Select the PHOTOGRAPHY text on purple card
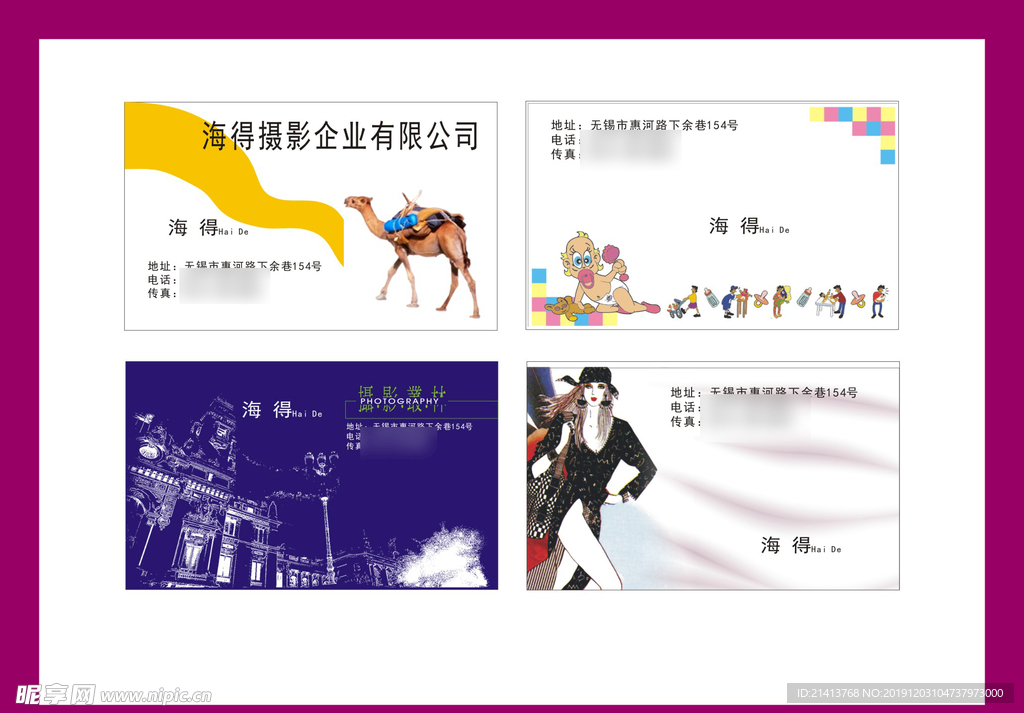 coord(400,402)
